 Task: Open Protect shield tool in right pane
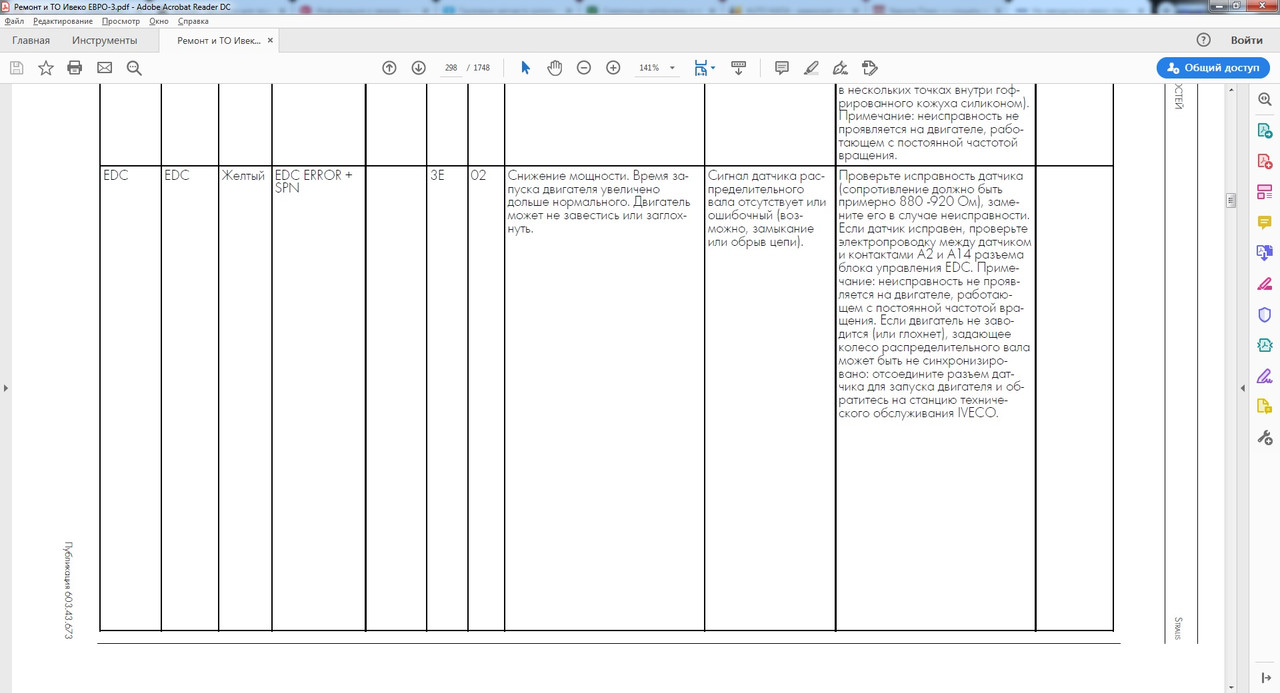pyautogui.click(x=1264, y=315)
